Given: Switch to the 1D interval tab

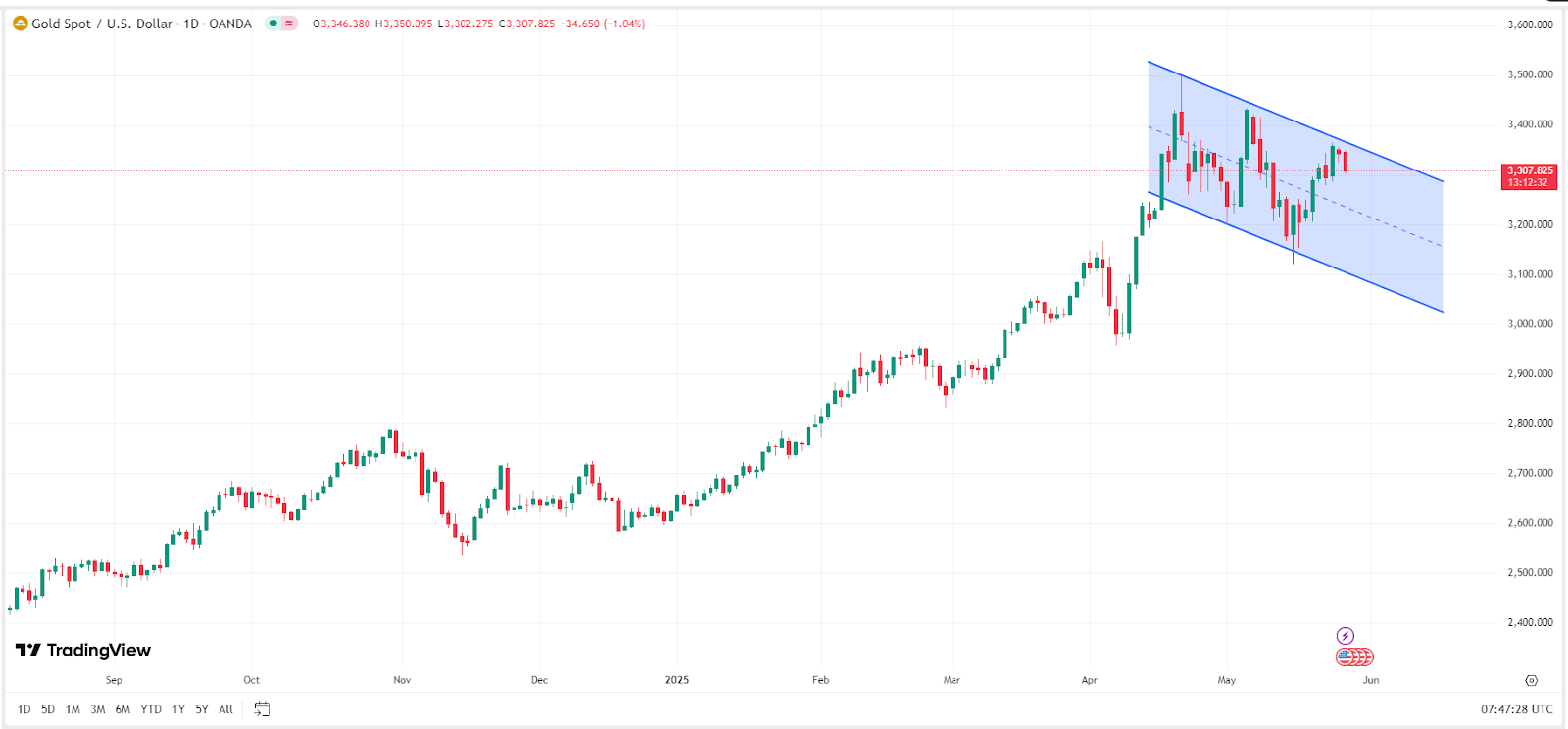Looking at the screenshot, I should 23,708.
